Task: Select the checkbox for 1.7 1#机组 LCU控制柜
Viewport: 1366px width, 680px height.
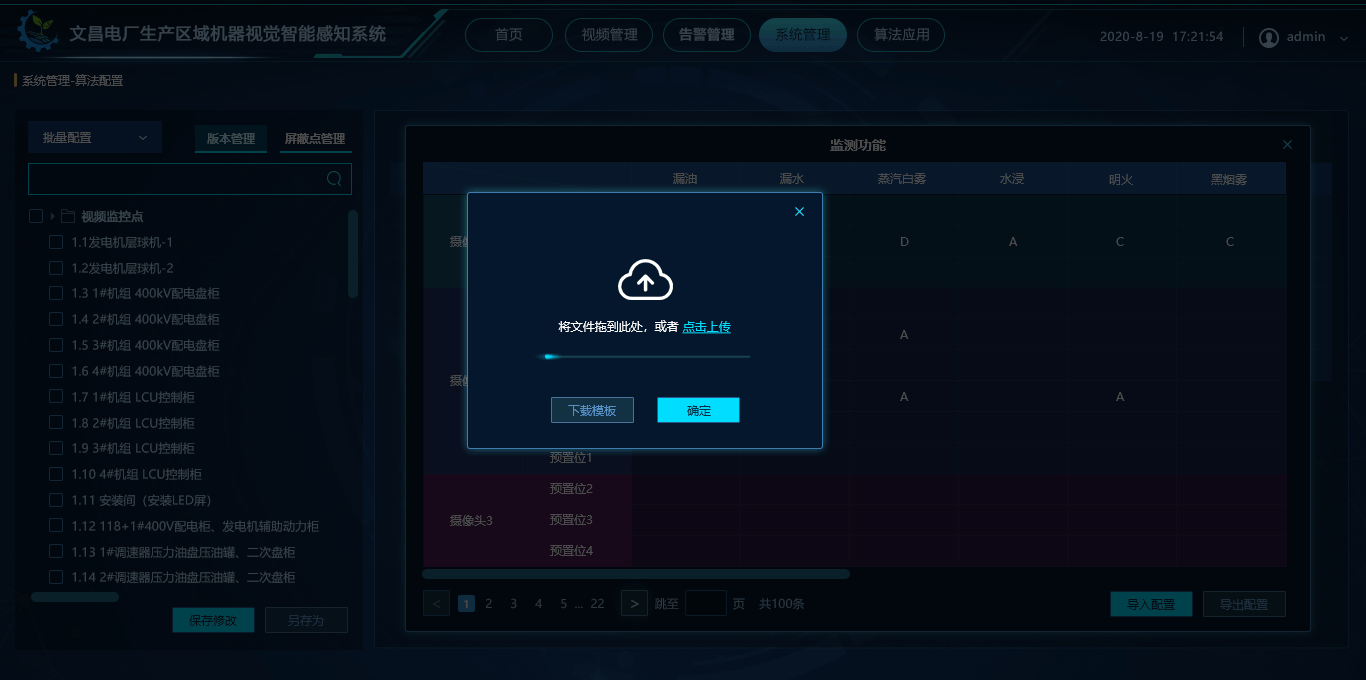Action: pyautogui.click(x=56, y=396)
